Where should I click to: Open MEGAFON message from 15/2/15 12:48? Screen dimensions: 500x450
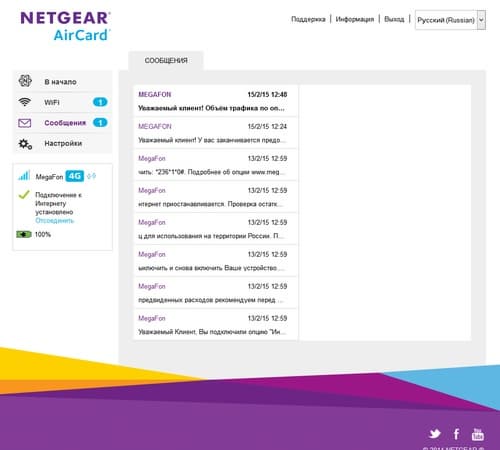216,101
